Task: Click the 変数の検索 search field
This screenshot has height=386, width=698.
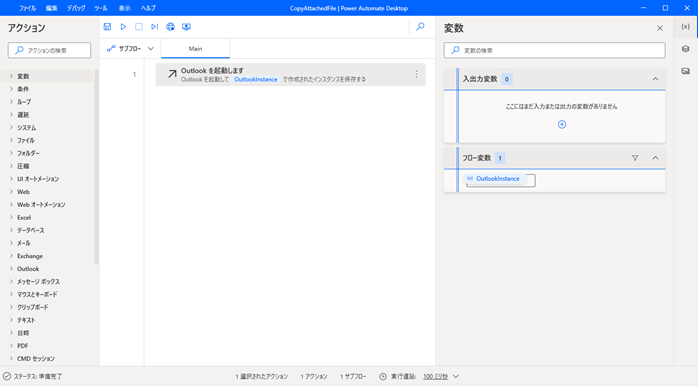Action: (555, 50)
